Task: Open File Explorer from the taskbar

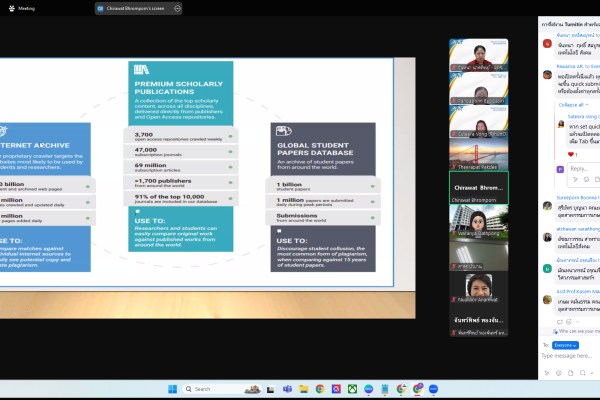Action: 304,389
